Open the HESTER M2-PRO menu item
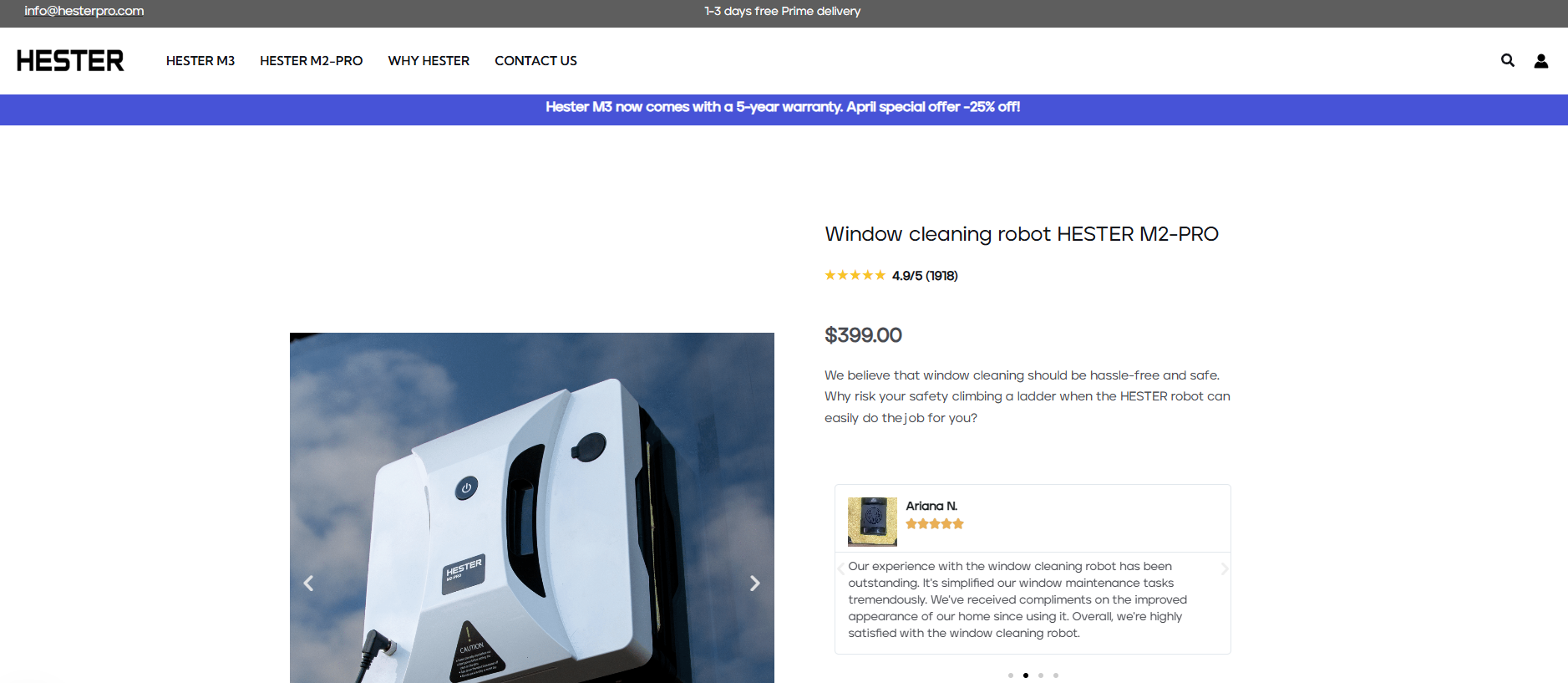 coord(311,61)
